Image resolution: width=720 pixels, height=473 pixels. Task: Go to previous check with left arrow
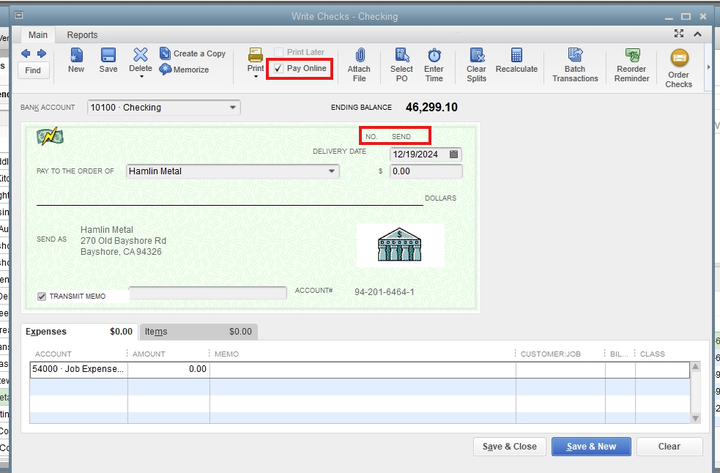[25, 54]
